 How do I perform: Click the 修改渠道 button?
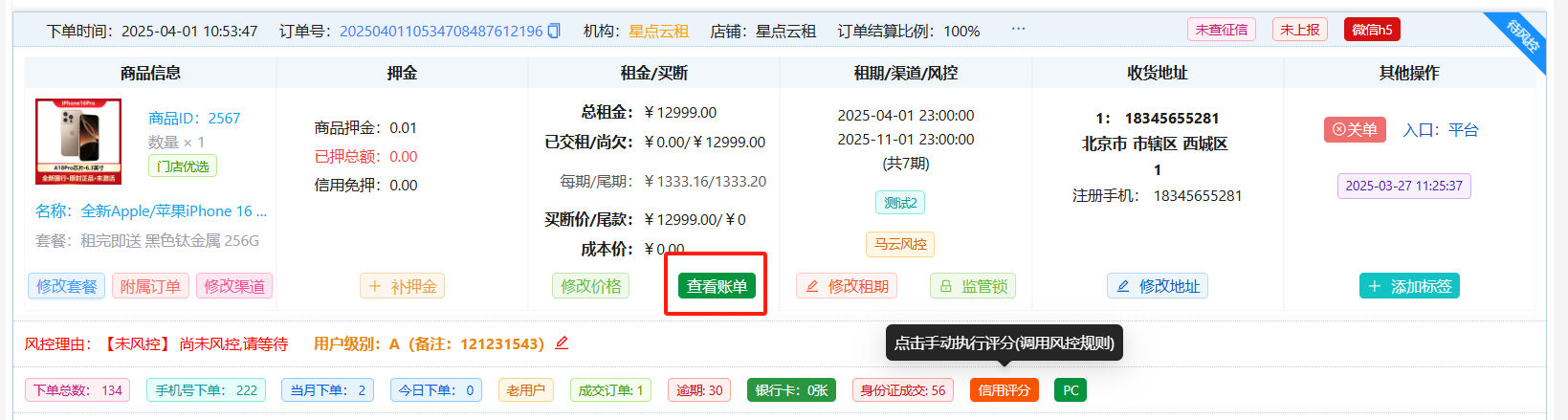(234, 286)
